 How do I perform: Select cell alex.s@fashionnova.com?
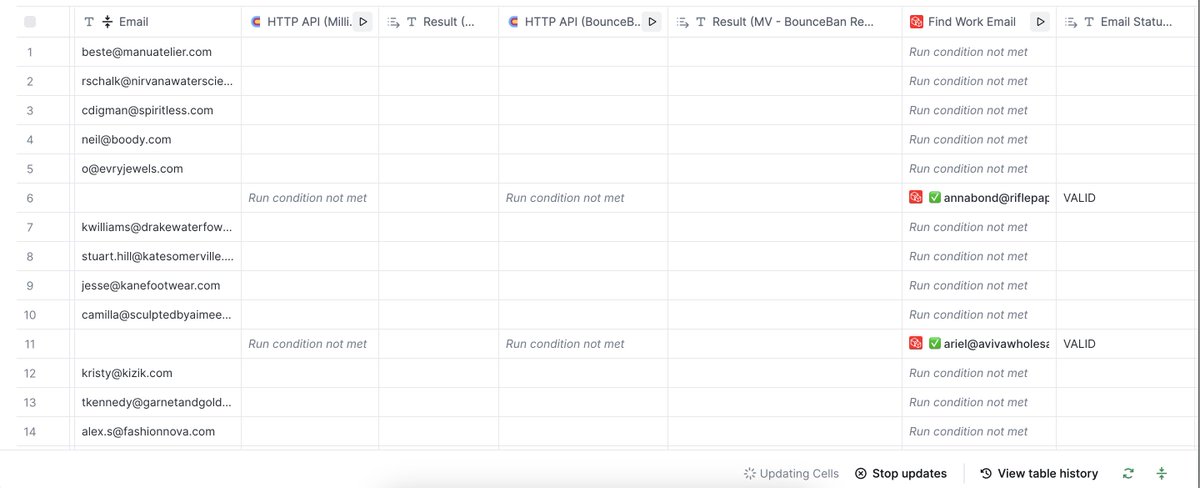(x=158, y=431)
